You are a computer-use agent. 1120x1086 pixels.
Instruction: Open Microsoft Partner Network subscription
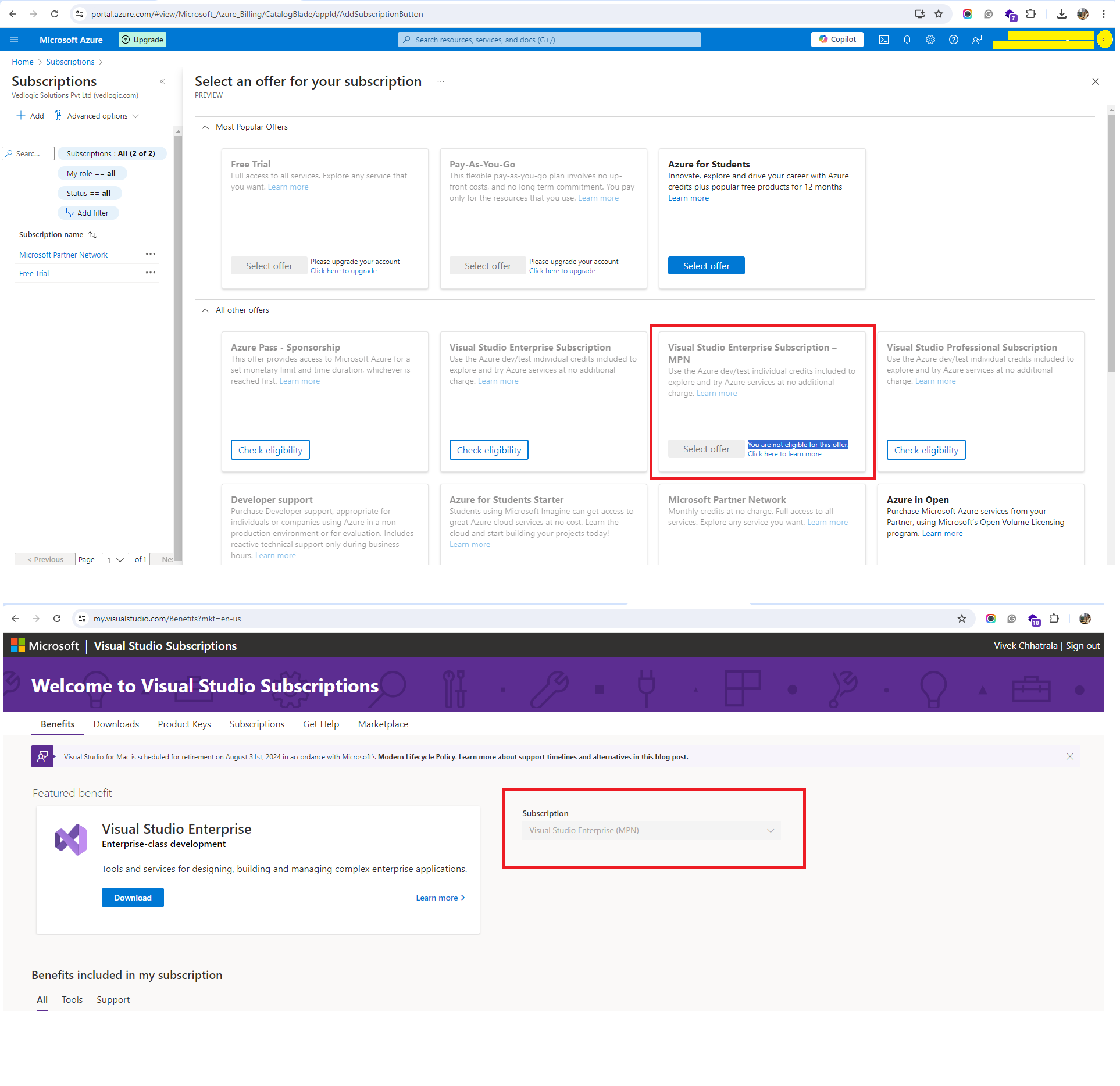(63, 255)
